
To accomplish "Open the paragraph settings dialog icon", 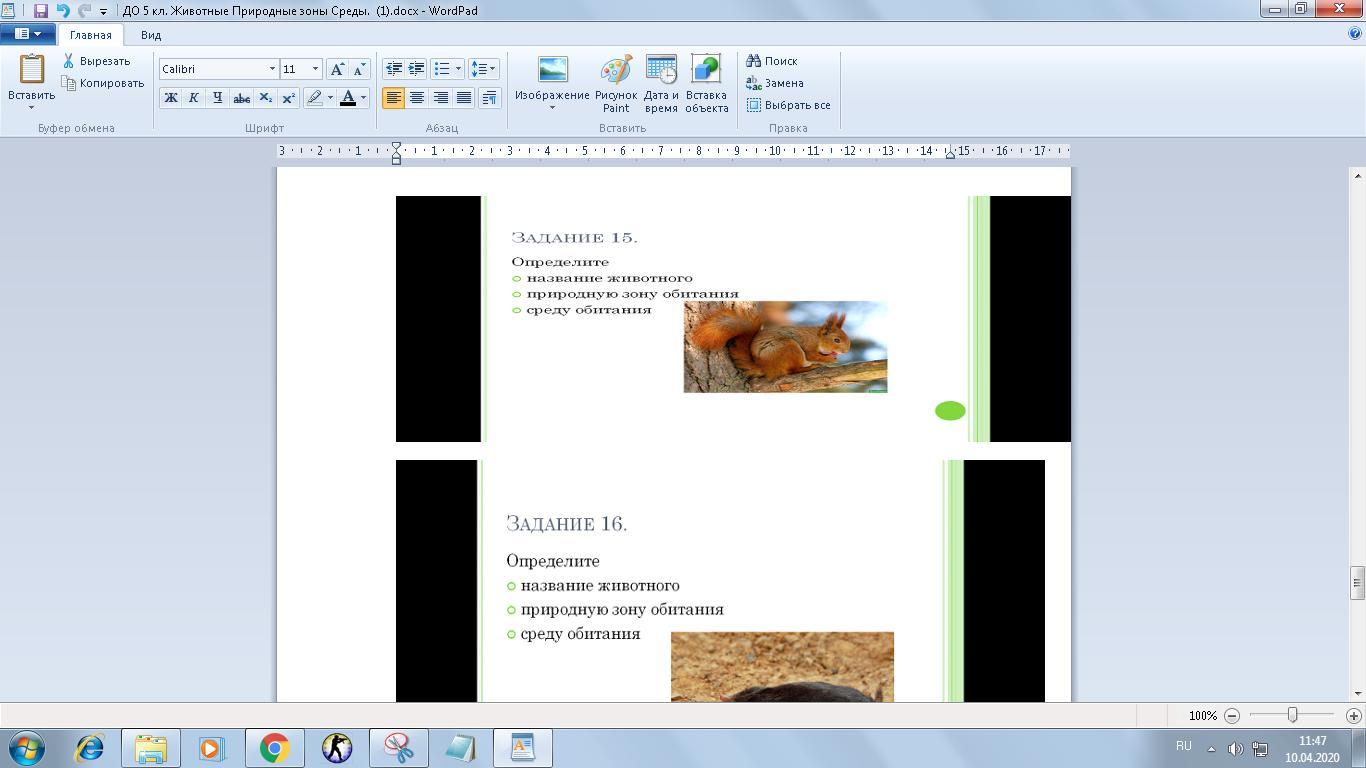I will pyautogui.click(x=489, y=98).
